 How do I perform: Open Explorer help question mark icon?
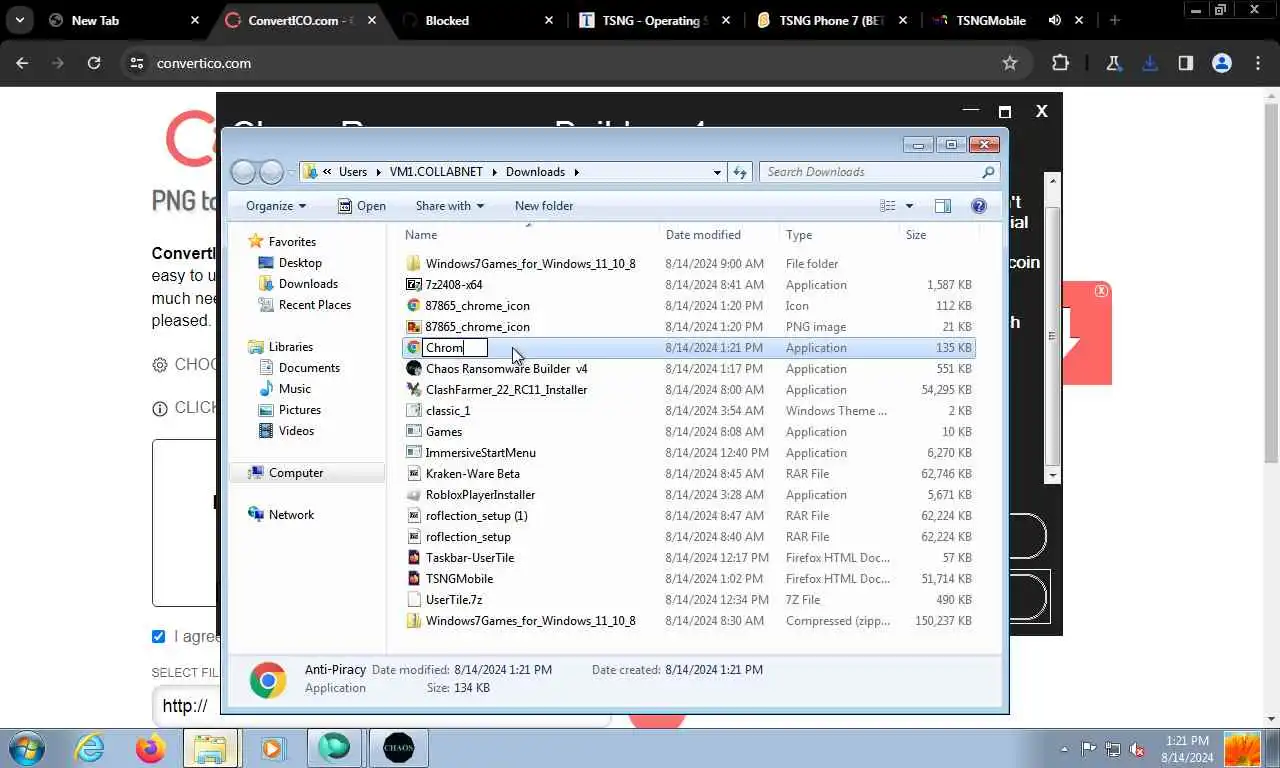(x=979, y=206)
